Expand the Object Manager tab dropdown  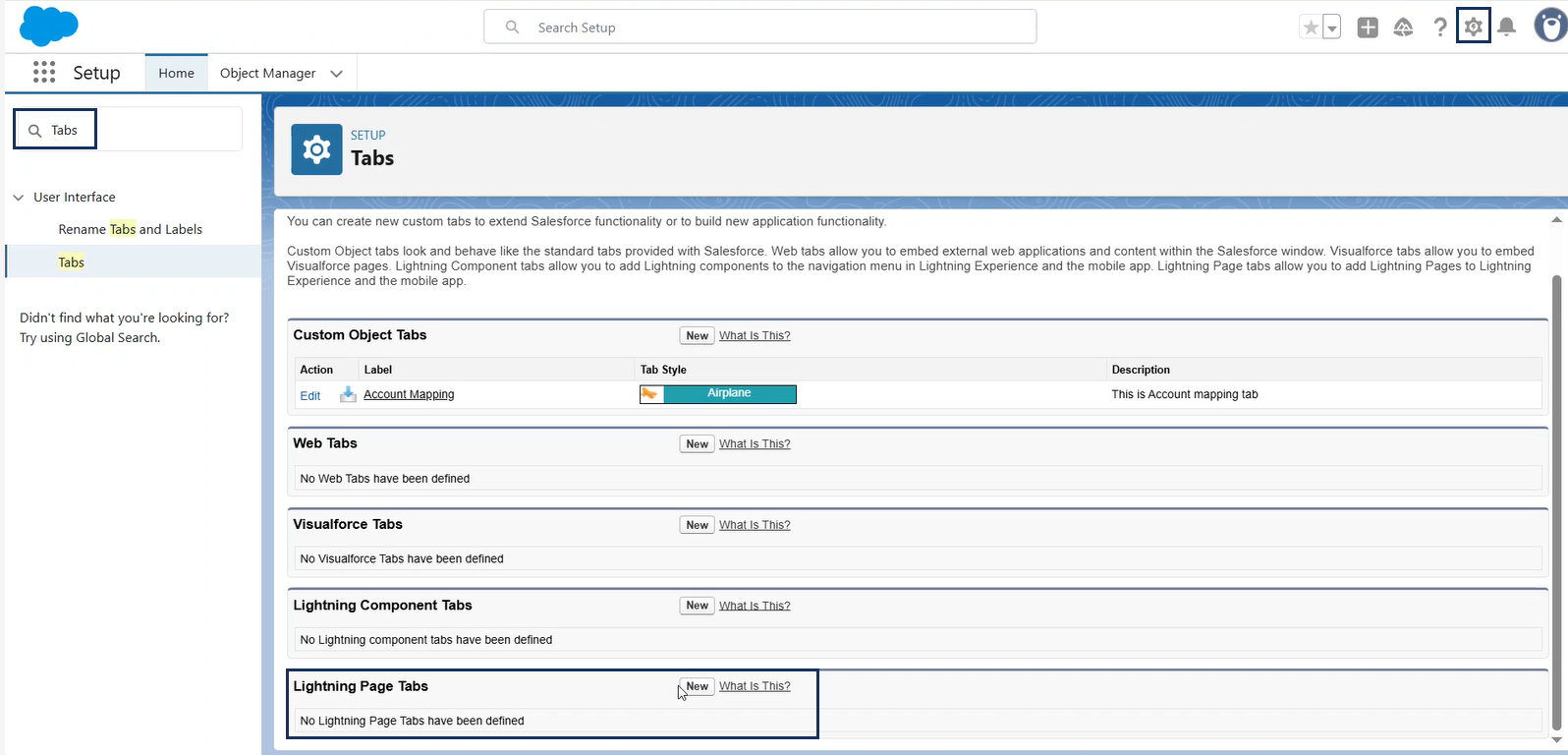point(337,74)
